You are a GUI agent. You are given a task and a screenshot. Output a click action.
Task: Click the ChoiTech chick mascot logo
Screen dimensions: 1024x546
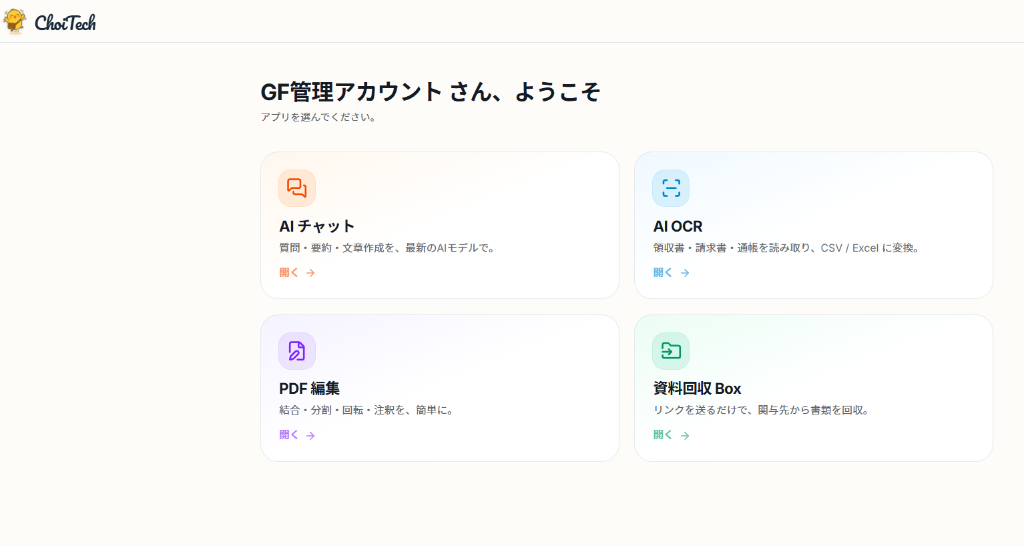[14, 21]
